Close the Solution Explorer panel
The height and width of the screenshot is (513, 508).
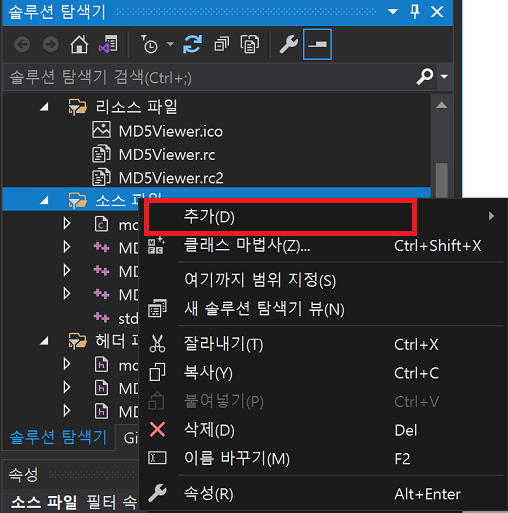(437, 12)
